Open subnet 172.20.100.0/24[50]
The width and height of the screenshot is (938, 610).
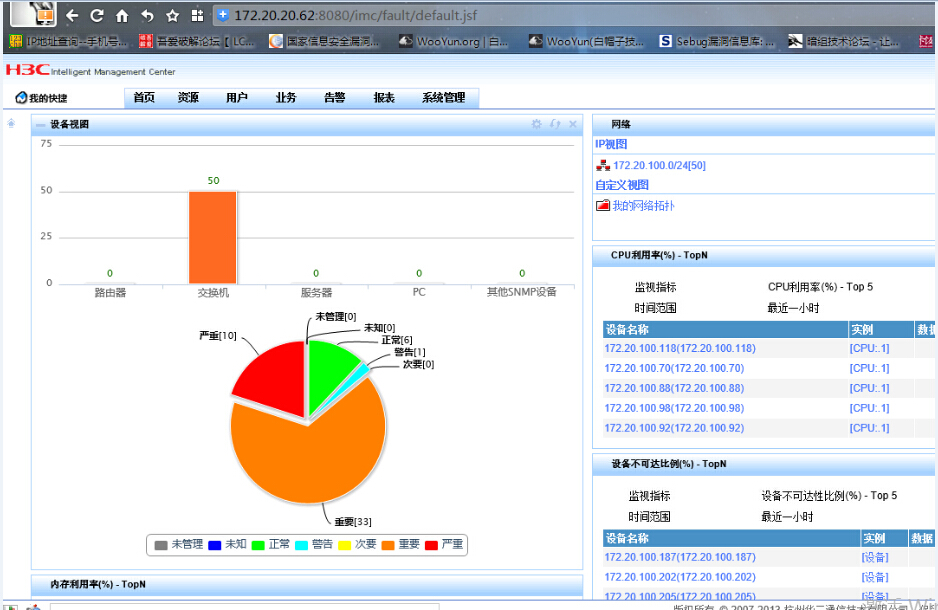659,166
